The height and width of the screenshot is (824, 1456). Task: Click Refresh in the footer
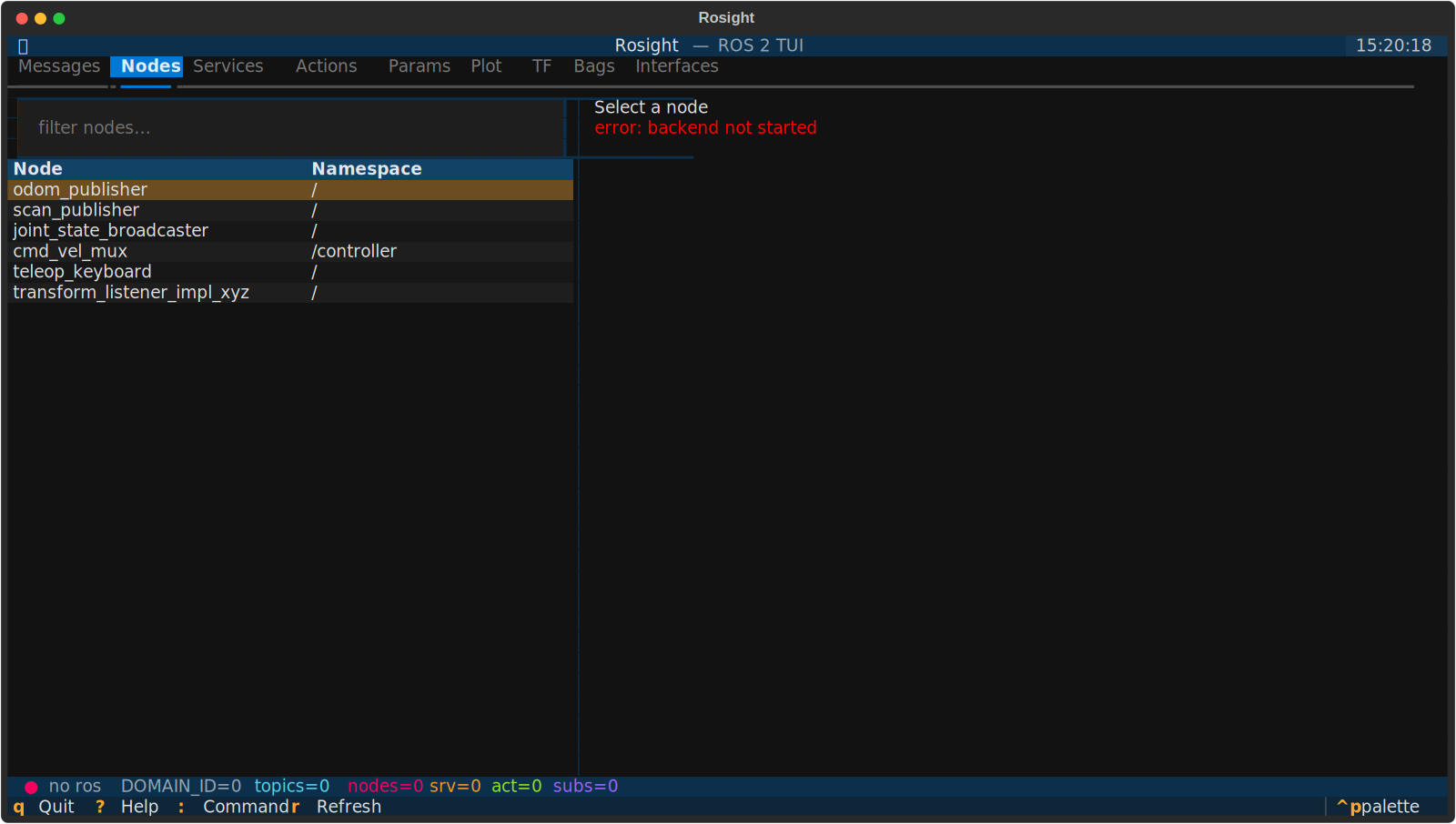tap(336, 807)
